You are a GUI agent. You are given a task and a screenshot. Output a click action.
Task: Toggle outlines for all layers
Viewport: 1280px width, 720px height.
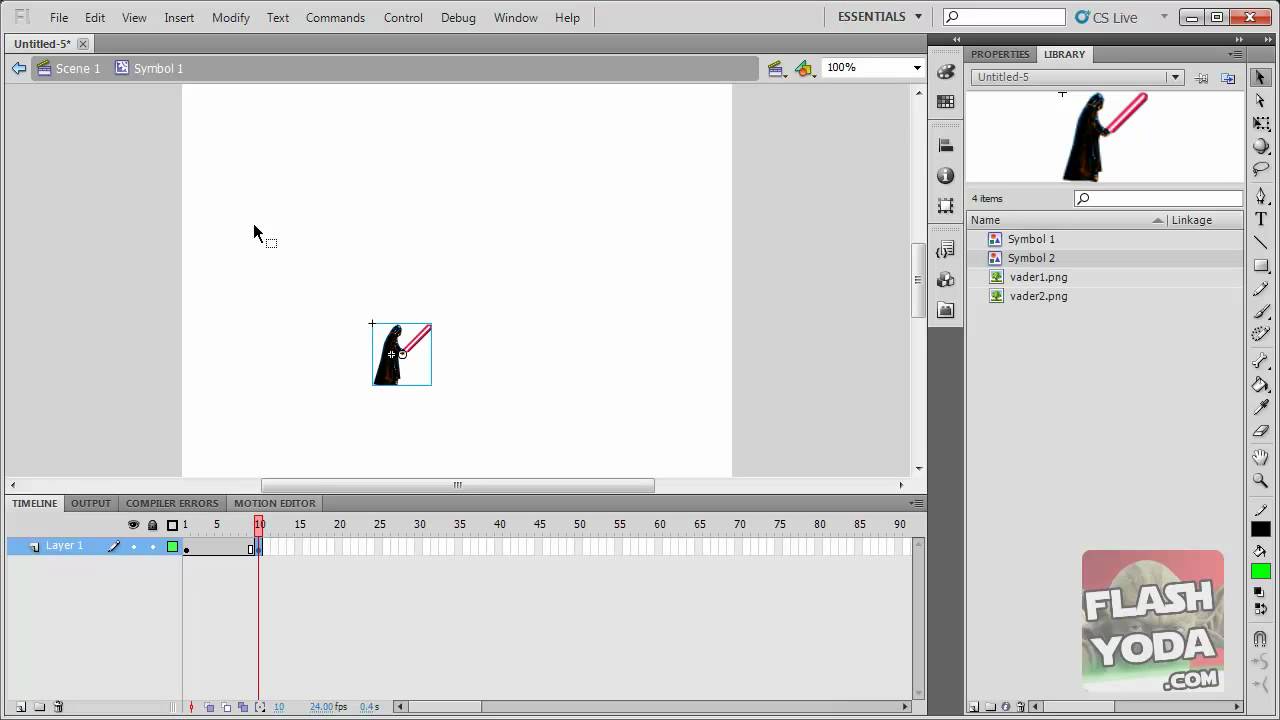click(x=172, y=525)
